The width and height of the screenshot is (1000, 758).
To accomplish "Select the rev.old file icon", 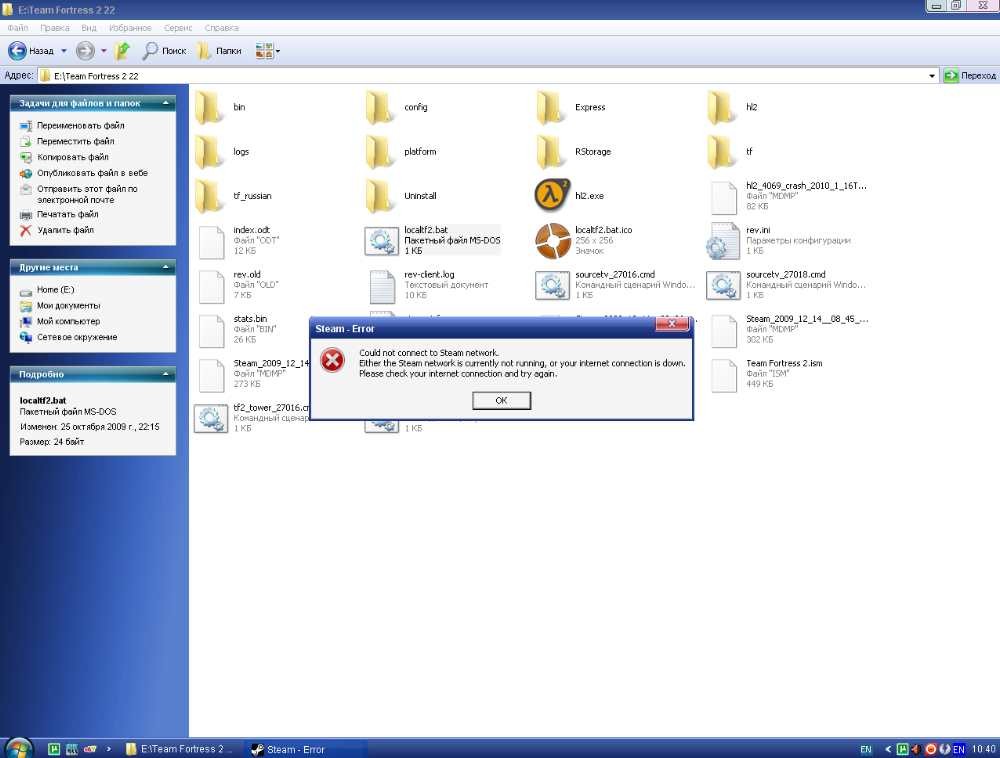I will point(211,286).
